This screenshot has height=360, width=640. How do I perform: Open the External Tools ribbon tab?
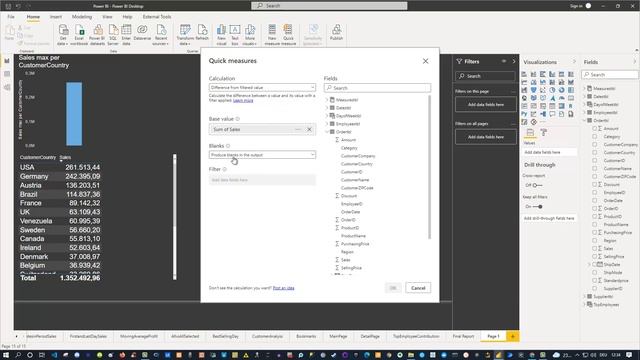coord(157,17)
